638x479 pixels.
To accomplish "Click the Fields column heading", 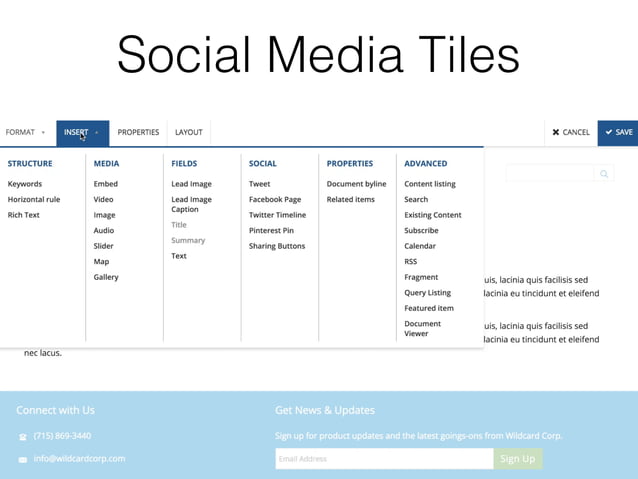I will [184, 164].
